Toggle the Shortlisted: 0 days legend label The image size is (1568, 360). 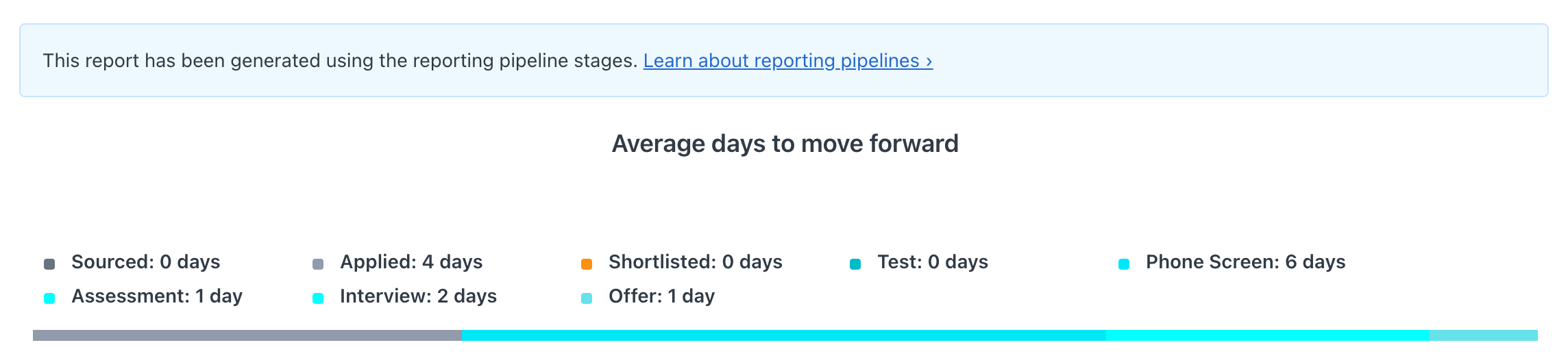tap(696, 262)
